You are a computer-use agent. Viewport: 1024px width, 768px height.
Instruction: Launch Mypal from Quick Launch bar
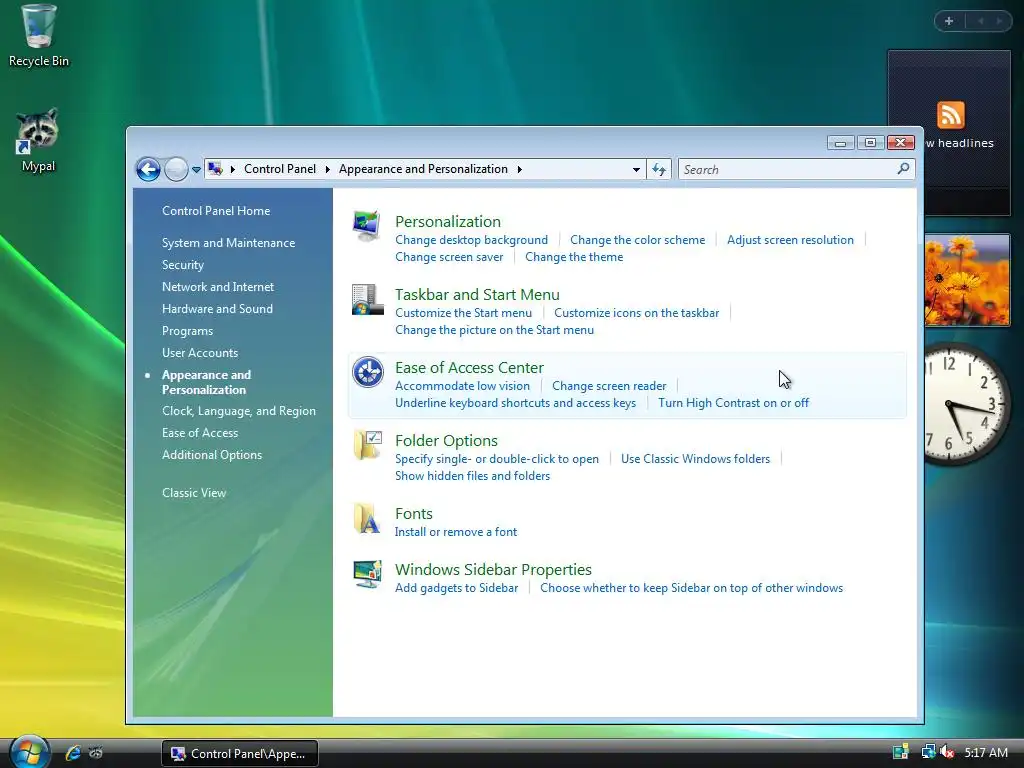pos(95,753)
